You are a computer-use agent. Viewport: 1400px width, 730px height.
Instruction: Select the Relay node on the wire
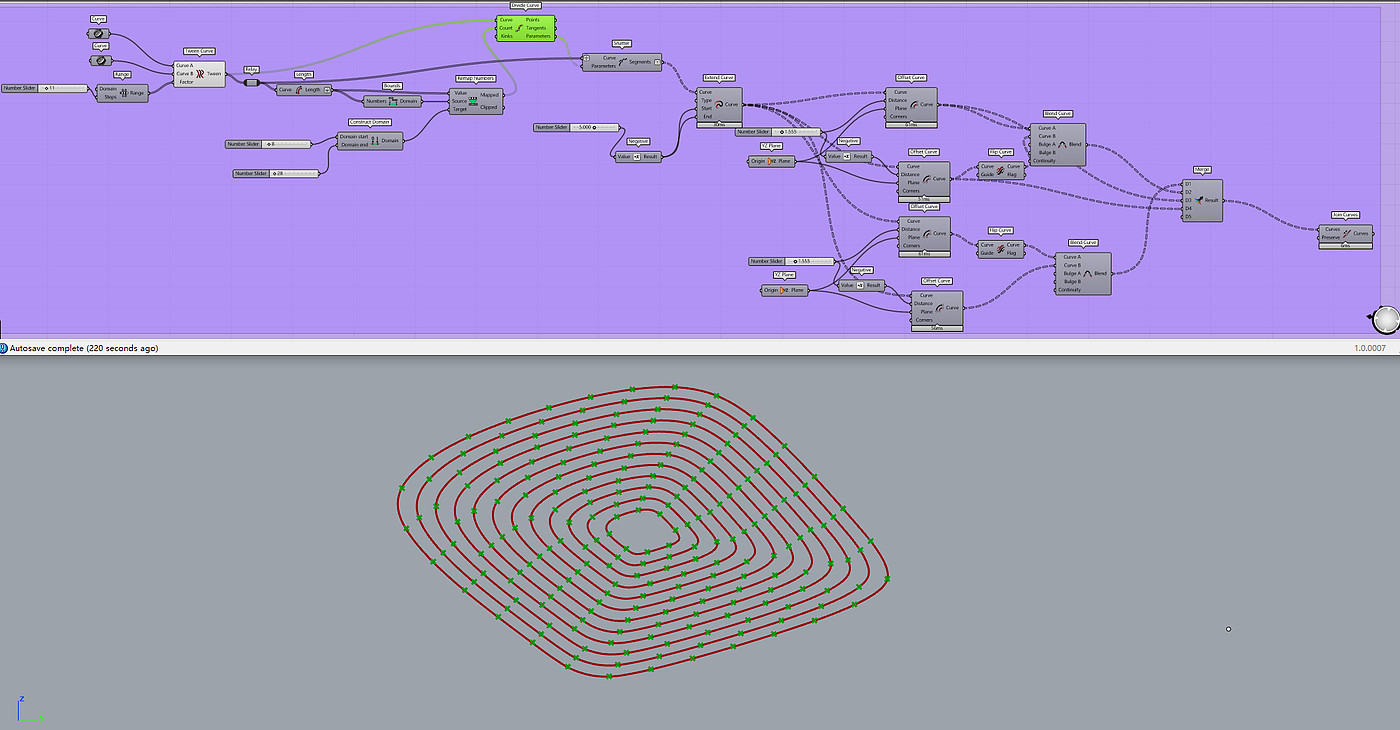[251, 82]
